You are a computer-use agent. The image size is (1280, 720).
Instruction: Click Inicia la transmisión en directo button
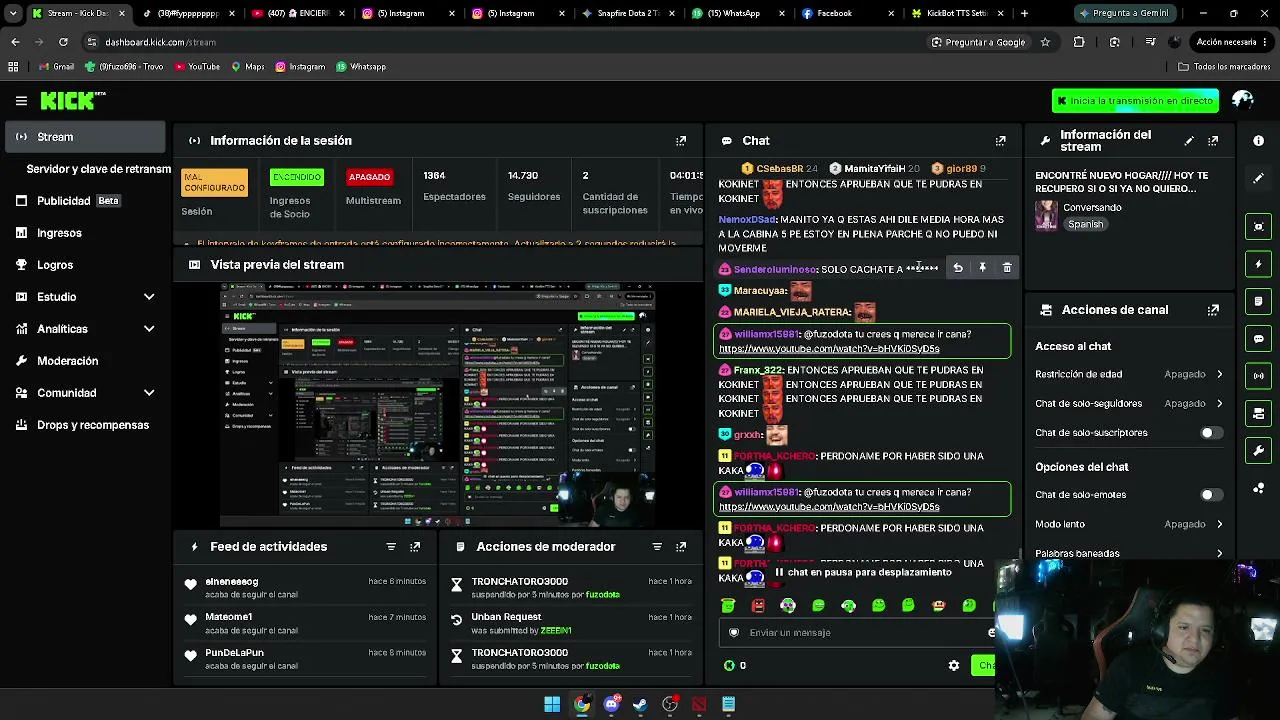point(1135,101)
